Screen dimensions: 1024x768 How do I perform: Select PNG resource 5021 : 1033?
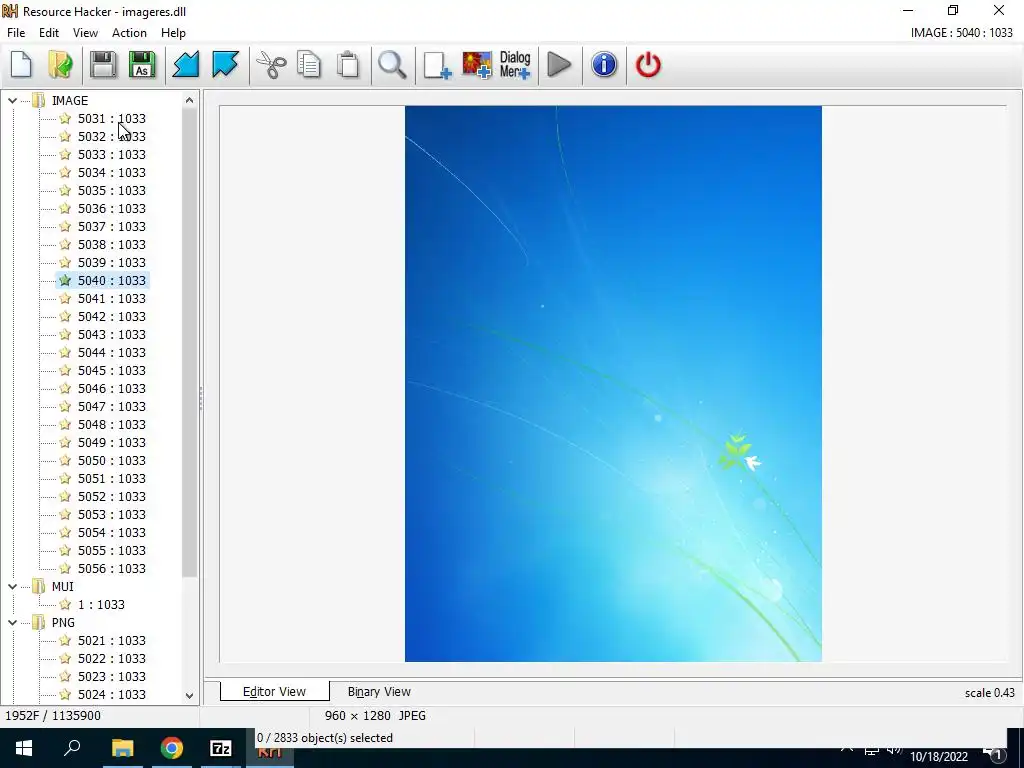(112, 641)
